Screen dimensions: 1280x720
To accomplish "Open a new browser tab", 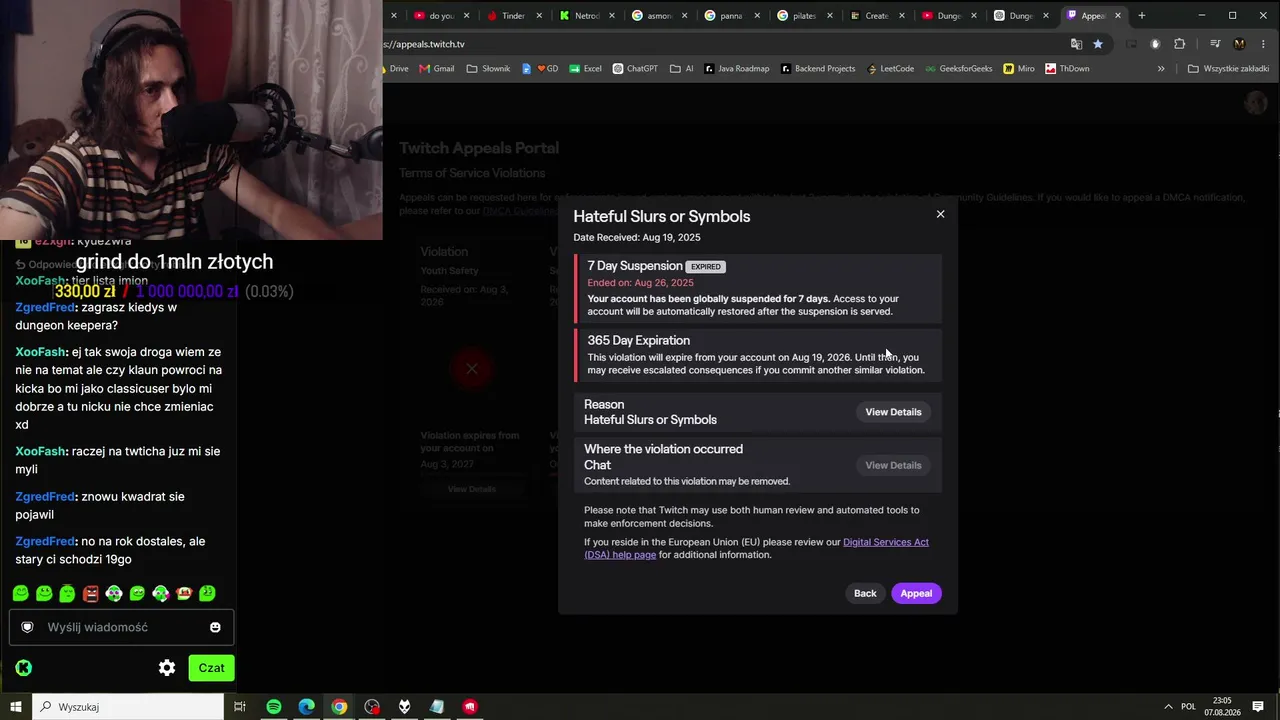I will [x=1141, y=15].
